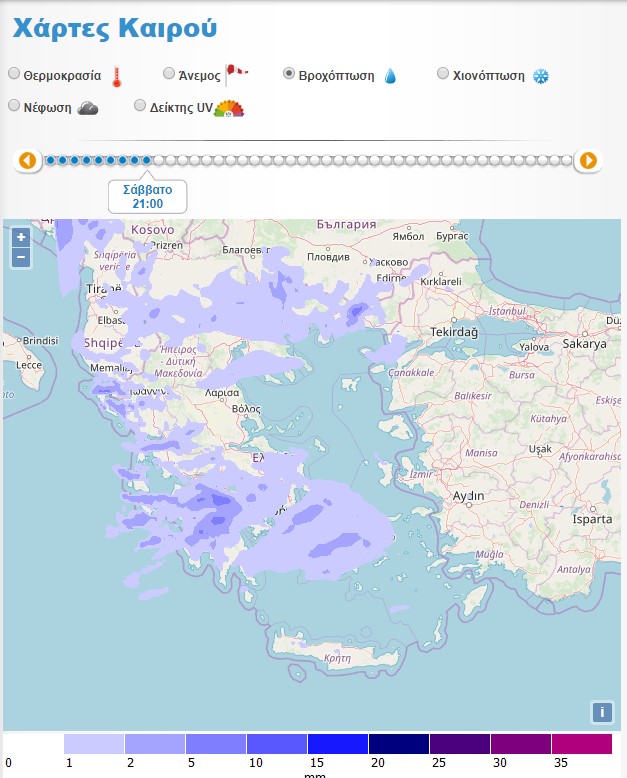Click the snowflake snowfall icon
The height and width of the screenshot is (778, 627).
click(540, 76)
